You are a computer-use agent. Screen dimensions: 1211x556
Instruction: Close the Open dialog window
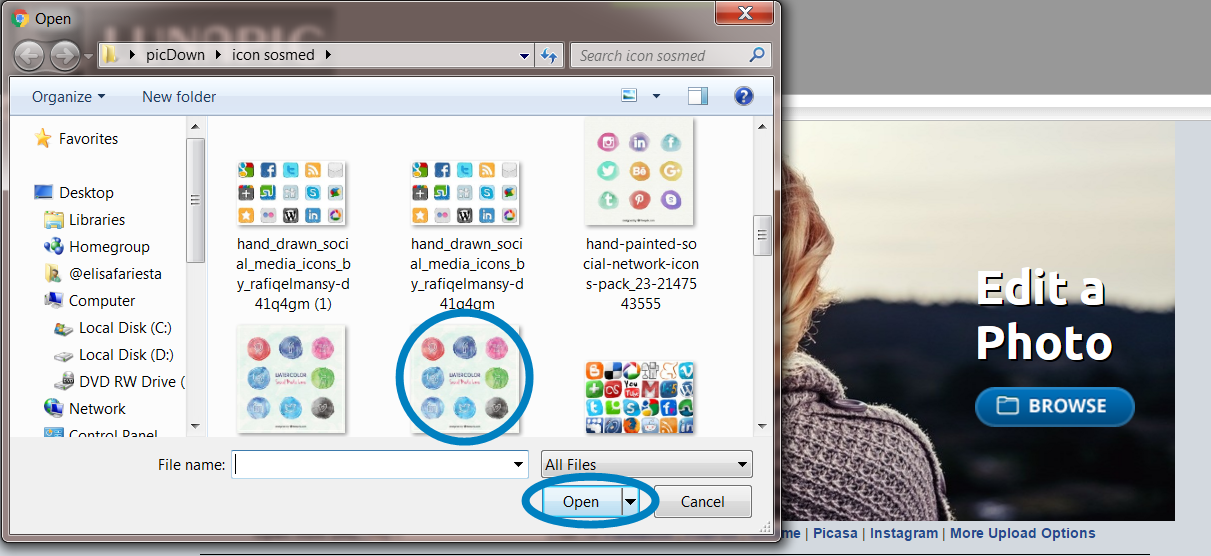click(x=746, y=13)
